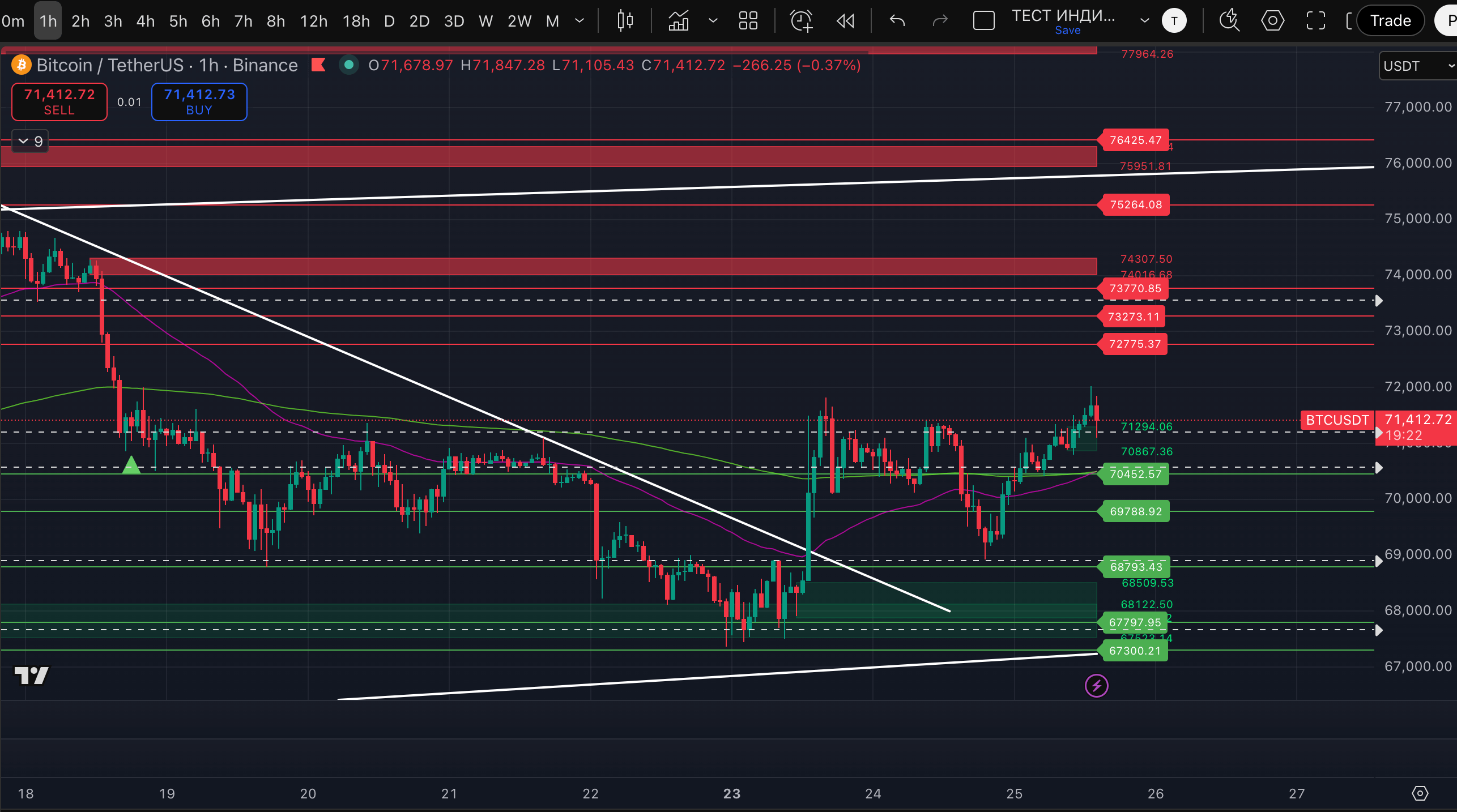This screenshot has width=1457, height=812.
Task: Open chart settings hexagon icon
Action: 1272,21
